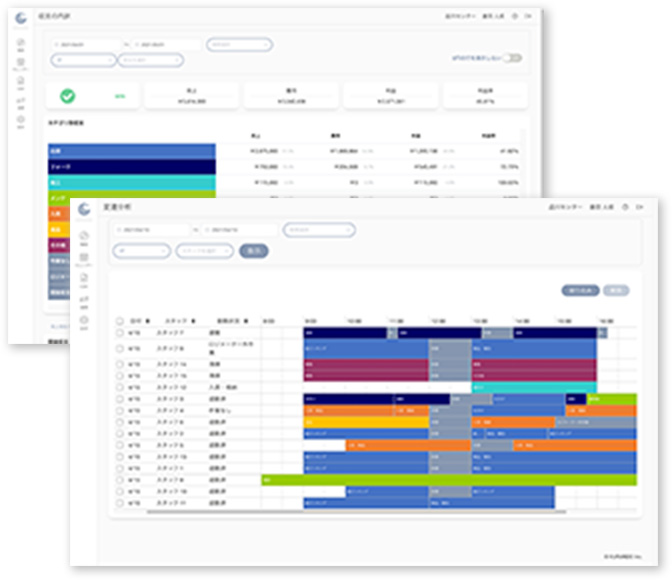The height and width of the screenshot is (580, 672).
Task: Click the help icon in back window header
Action: click(x=512, y=16)
